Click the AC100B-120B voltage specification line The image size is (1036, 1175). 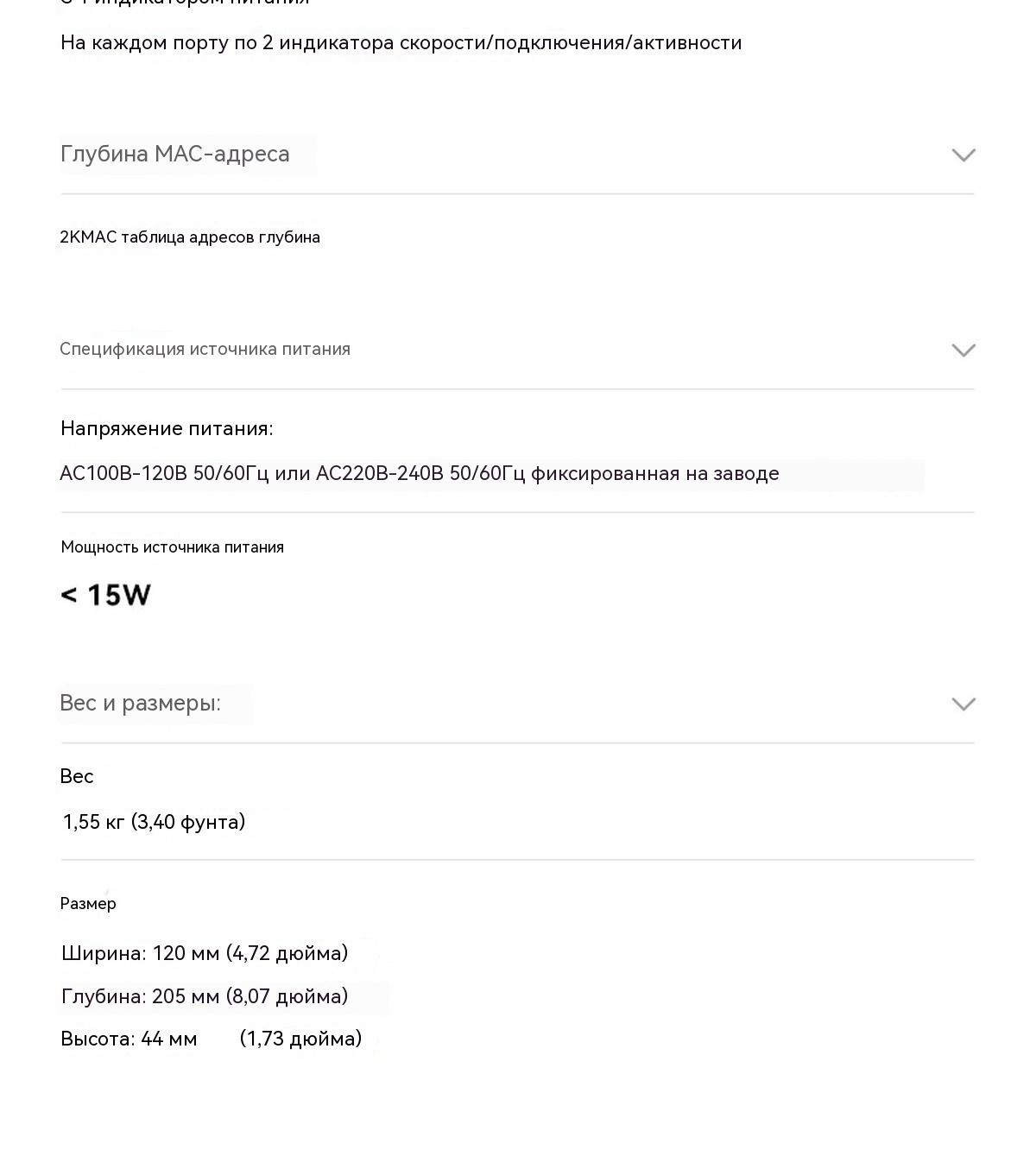(420, 474)
